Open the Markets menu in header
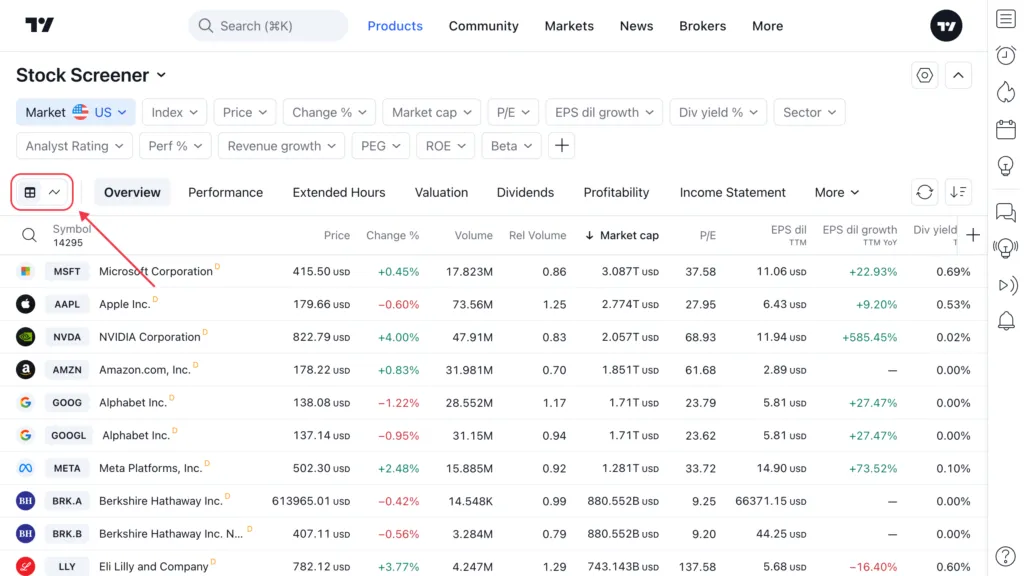Viewport: 1024px width, 576px height. coord(569,25)
